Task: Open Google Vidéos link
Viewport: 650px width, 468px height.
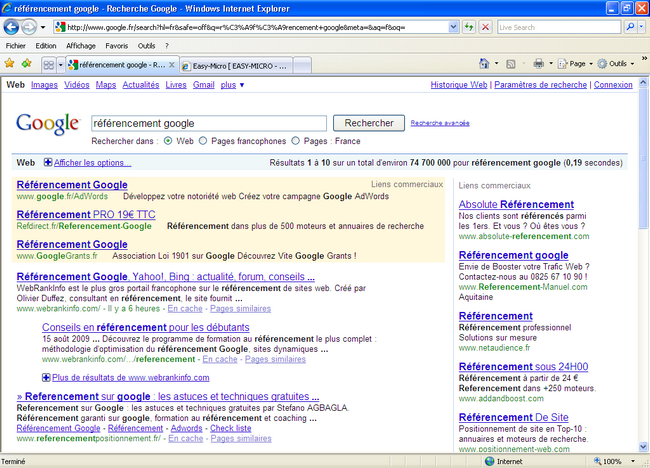Action: tap(77, 85)
